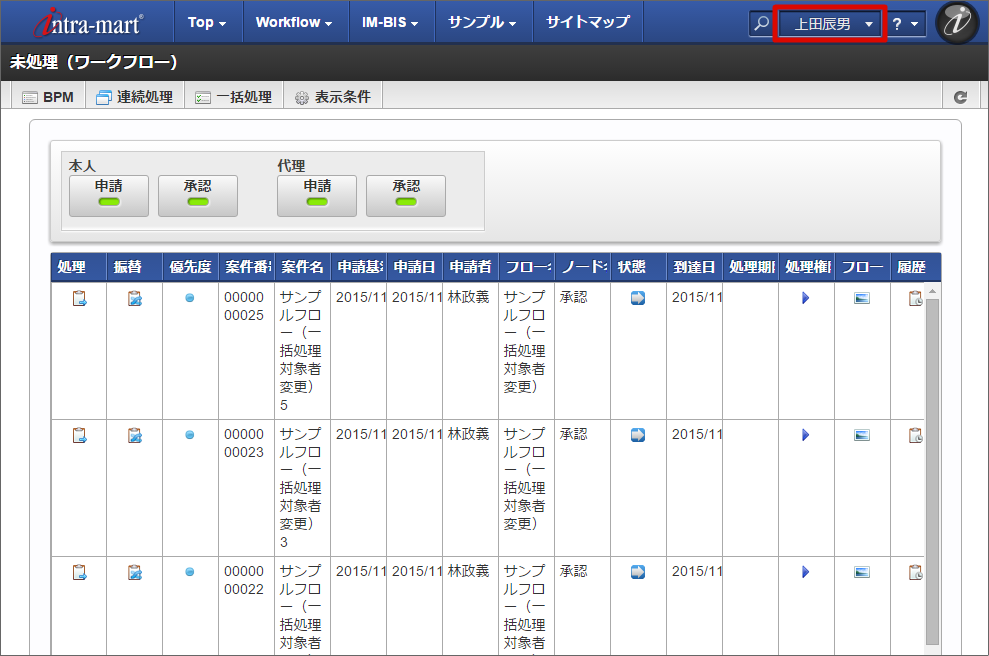The height and width of the screenshot is (656, 989).
Task: Click the priority dot for case 0000000022
Action: point(190,572)
